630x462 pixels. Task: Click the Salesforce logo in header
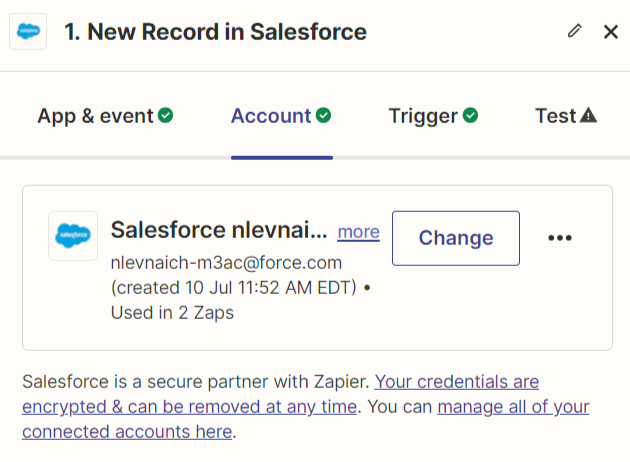click(28, 31)
